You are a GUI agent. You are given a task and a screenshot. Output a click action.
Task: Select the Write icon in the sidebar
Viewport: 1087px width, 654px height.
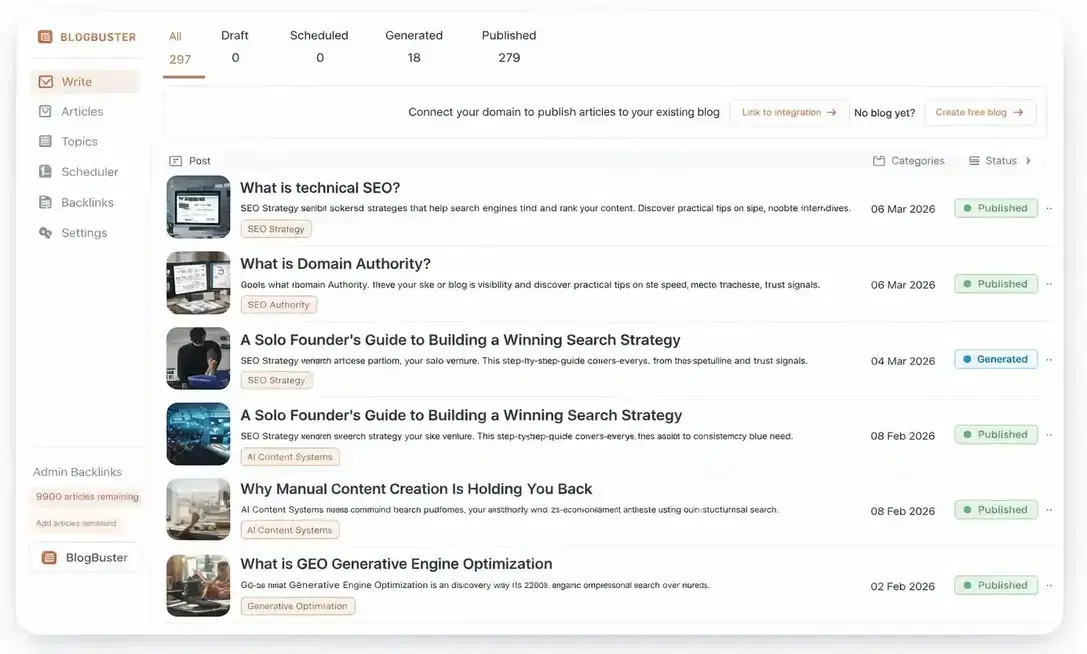(45, 81)
